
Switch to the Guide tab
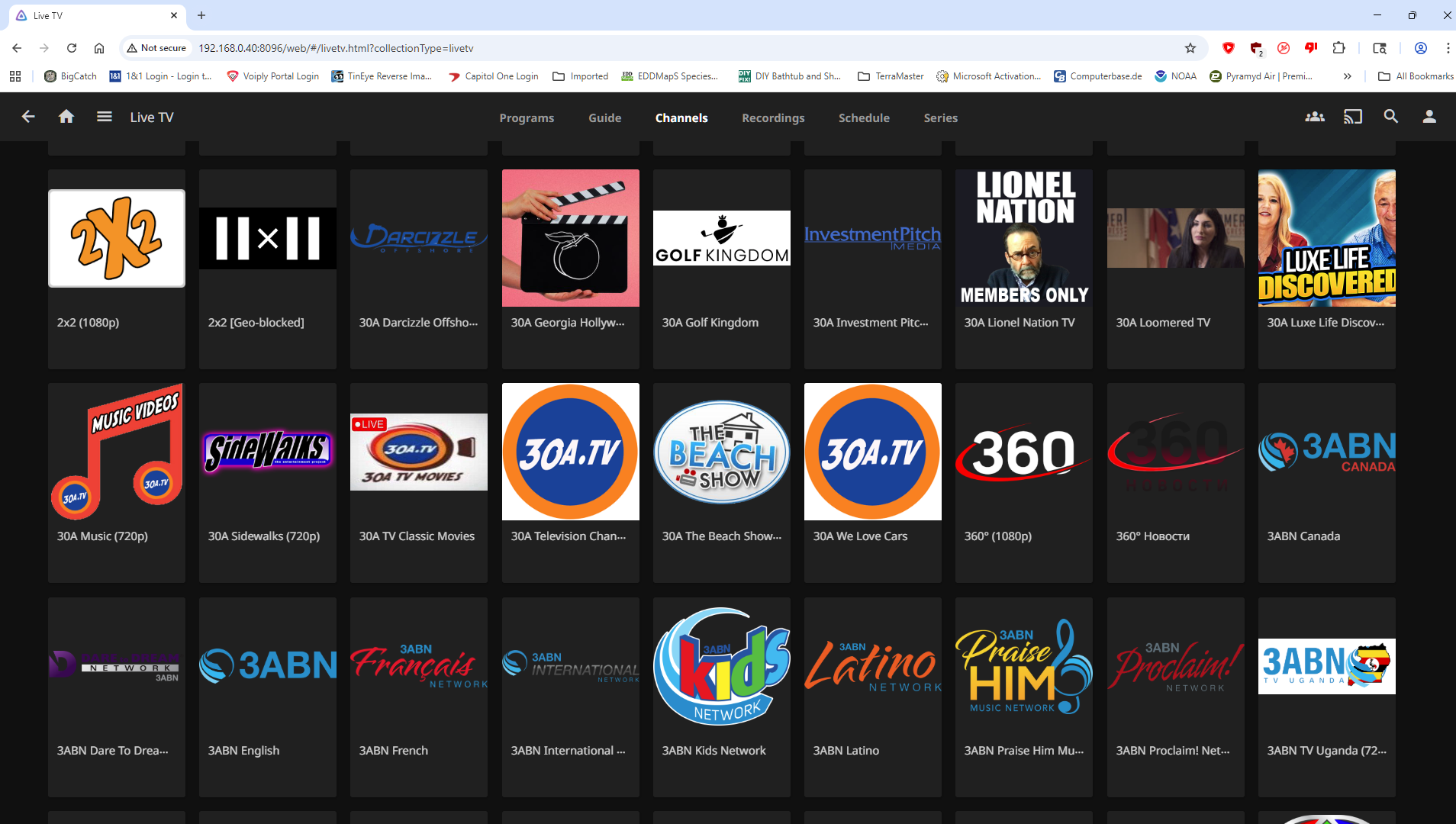click(x=604, y=117)
